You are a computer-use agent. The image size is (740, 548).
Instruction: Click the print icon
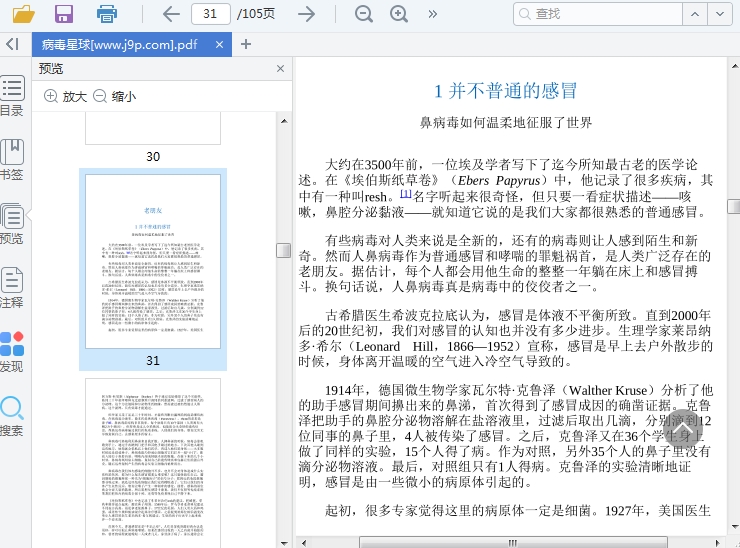107,14
